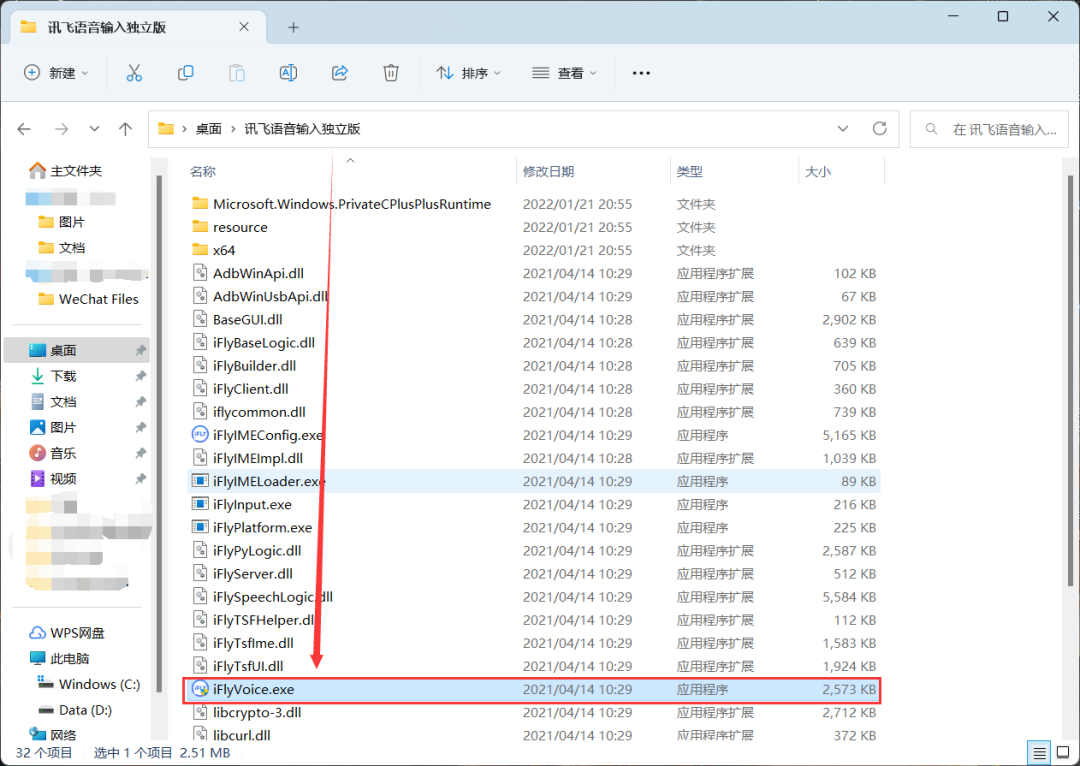Refresh the current folder
Viewport: 1080px width, 766px height.
pyautogui.click(x=880, y=129)
